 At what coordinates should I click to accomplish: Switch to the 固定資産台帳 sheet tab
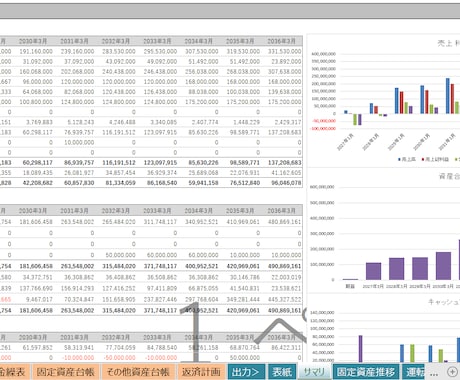click(65, 372)
